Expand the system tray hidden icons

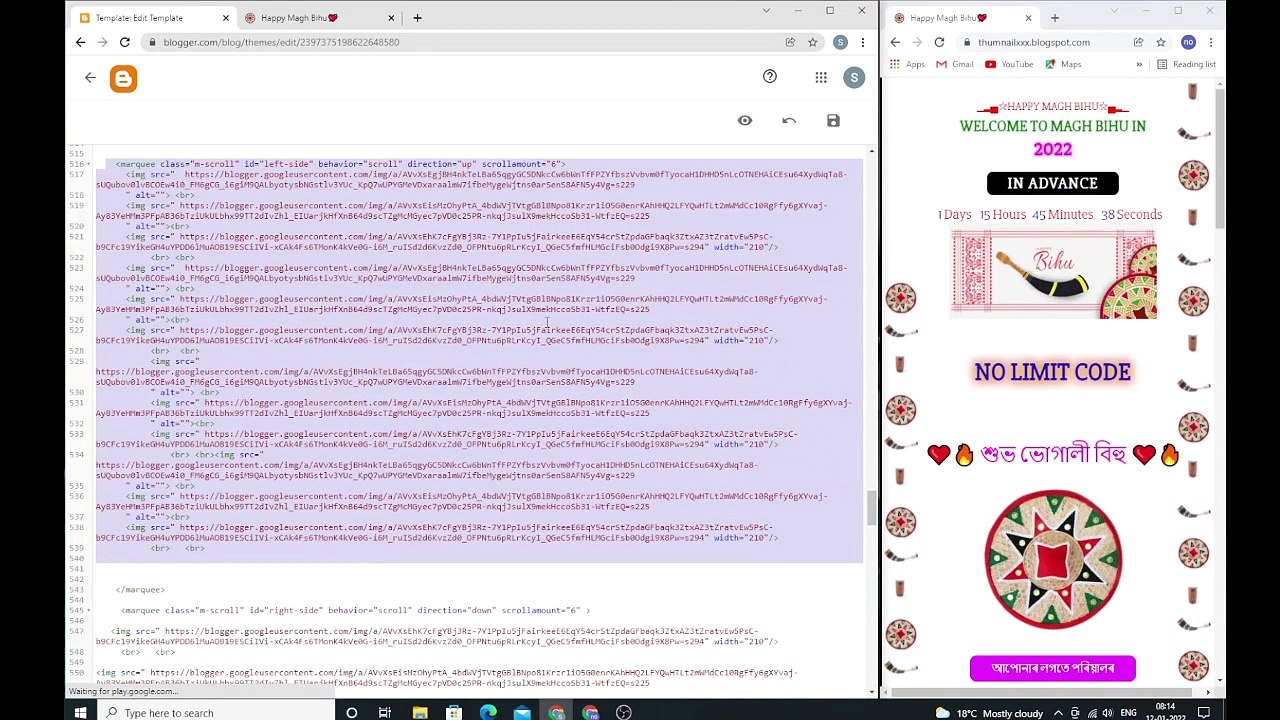pos(1059,713)
